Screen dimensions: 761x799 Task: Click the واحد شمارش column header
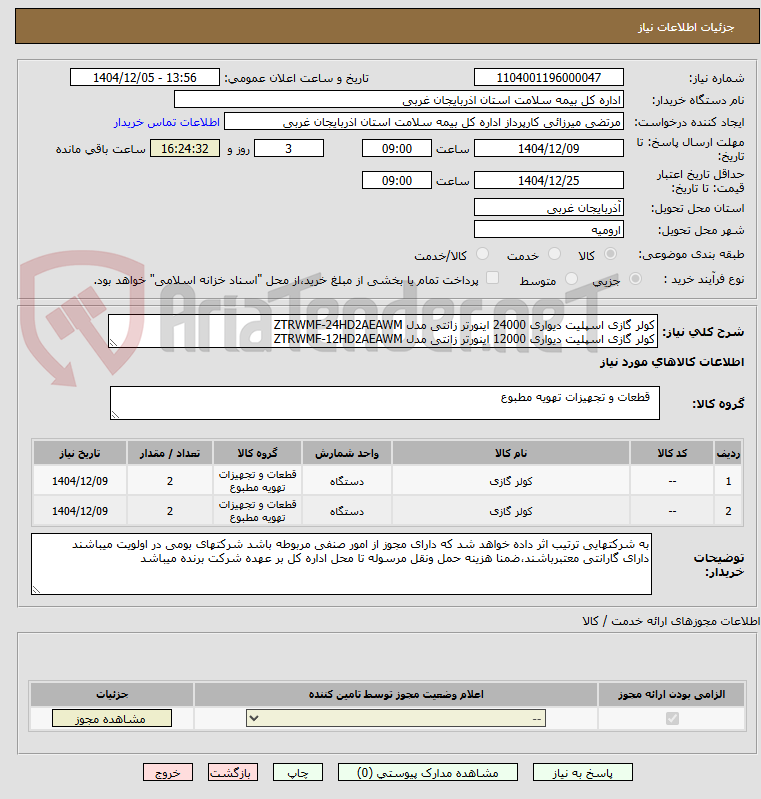pos(347,453)
